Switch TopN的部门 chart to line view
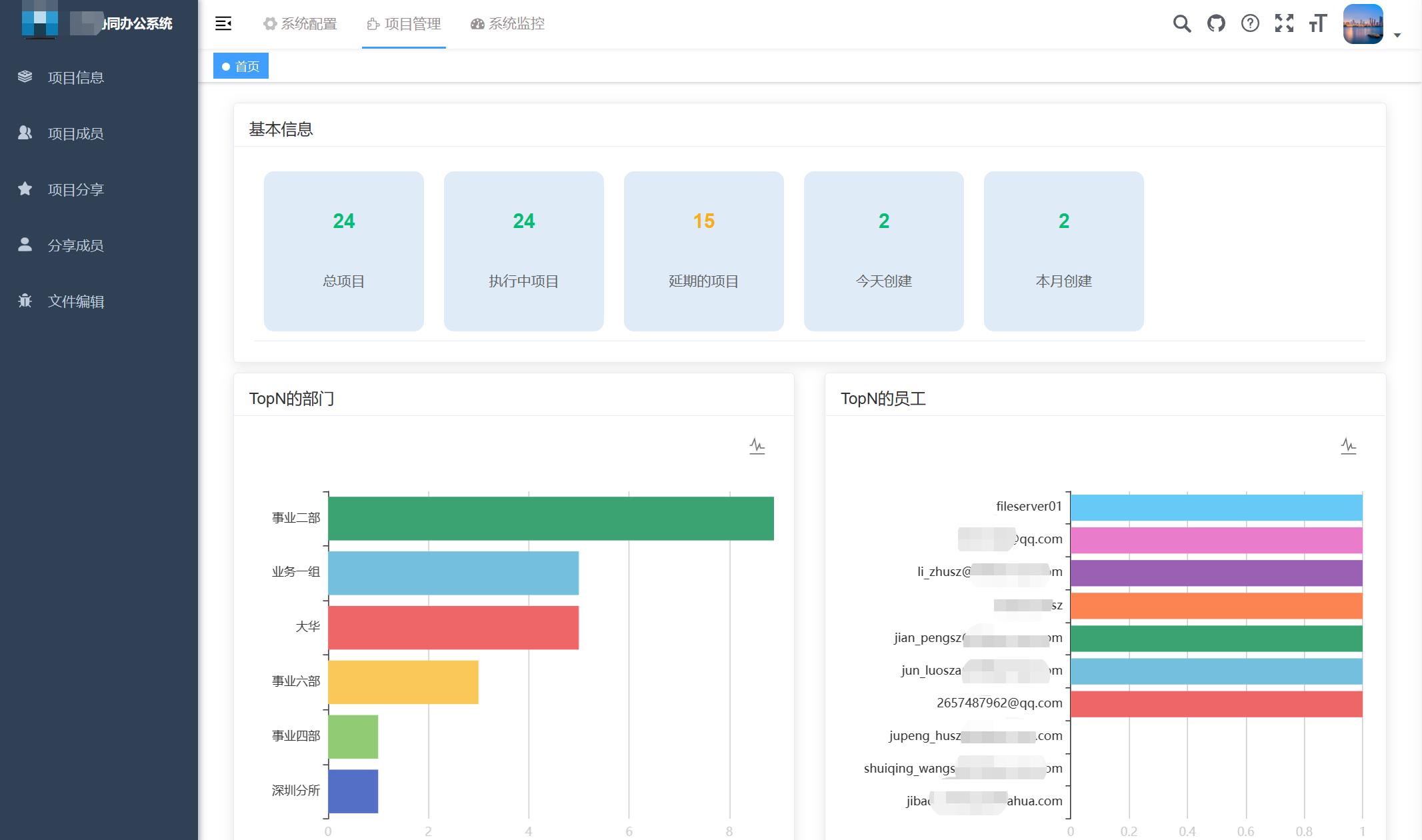 coord(757,446)
